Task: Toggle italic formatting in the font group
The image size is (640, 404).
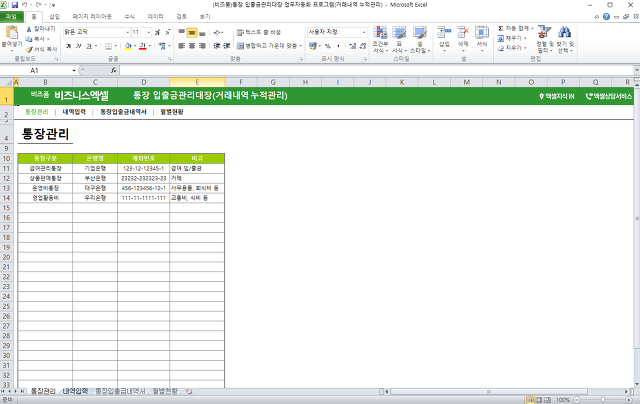Action: pos(78,46)
